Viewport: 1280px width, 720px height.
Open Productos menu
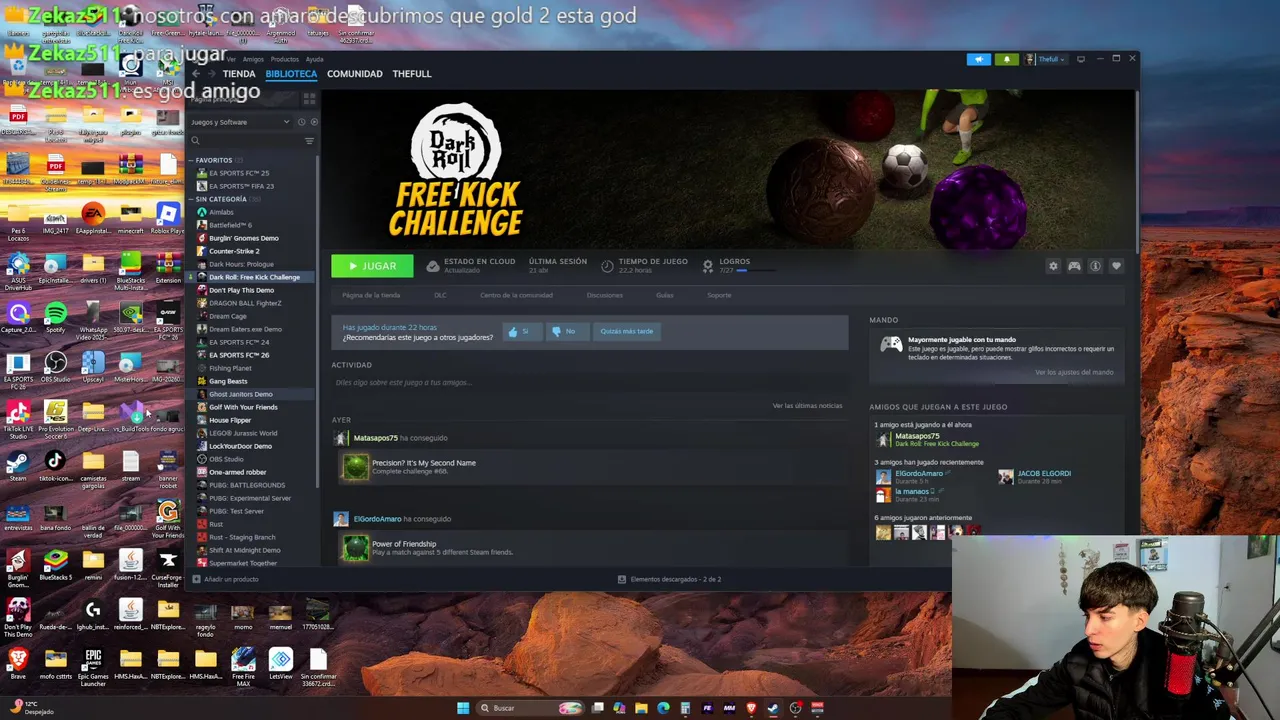point(285,59)
